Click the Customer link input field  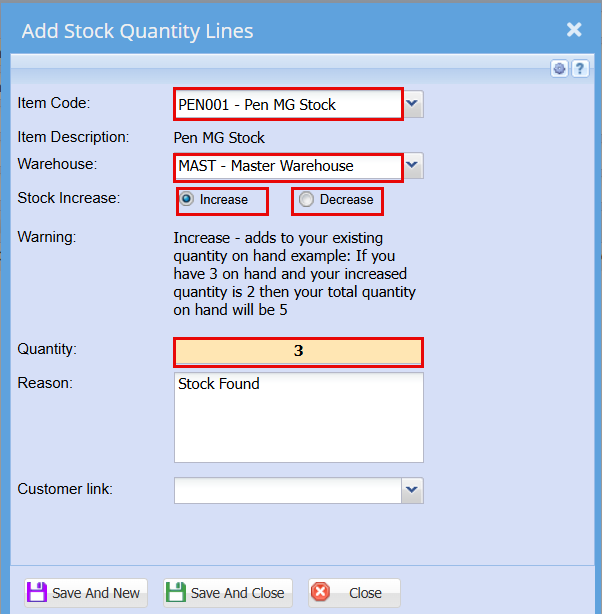(288, 490)
